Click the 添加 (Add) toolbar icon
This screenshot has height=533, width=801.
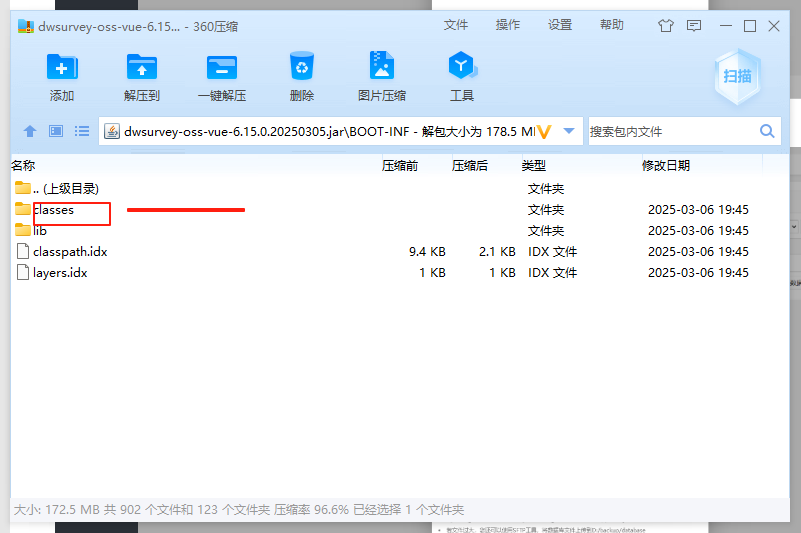pos(62,69)
